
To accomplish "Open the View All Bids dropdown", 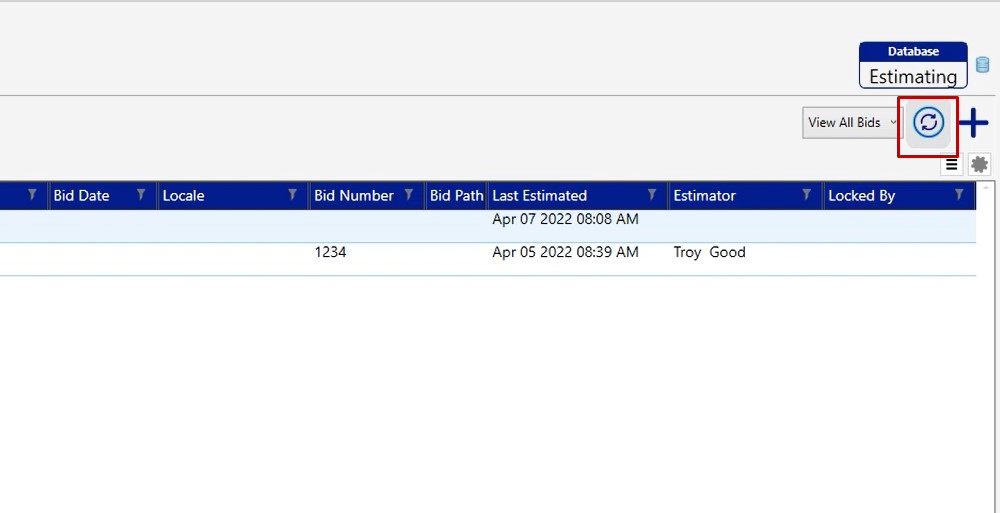I will (852, 123).
